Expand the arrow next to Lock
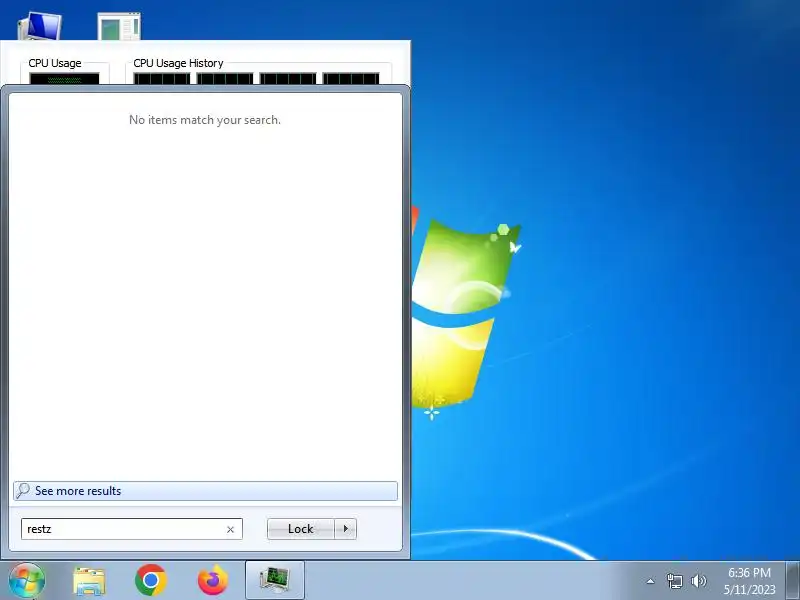Screen dimensions: 800x600 coord(345,529)
